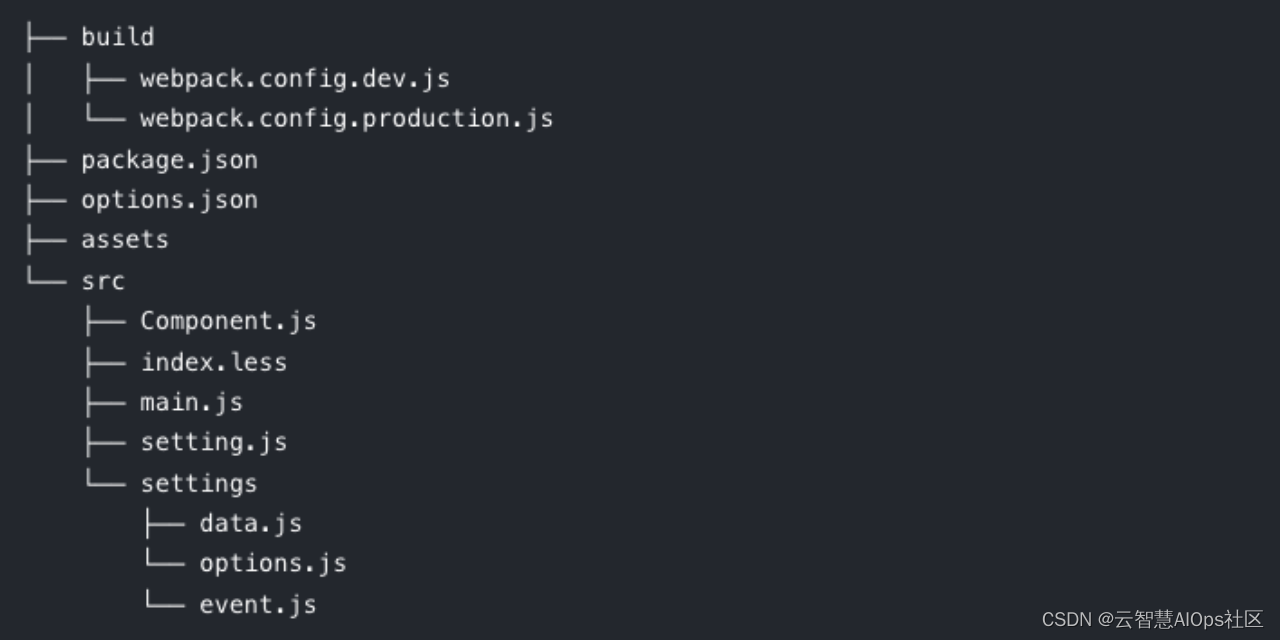Click tree branch connector beside src
This screenshot has height=640, width=1280.
pyautogui.click(x=46, y=280)
